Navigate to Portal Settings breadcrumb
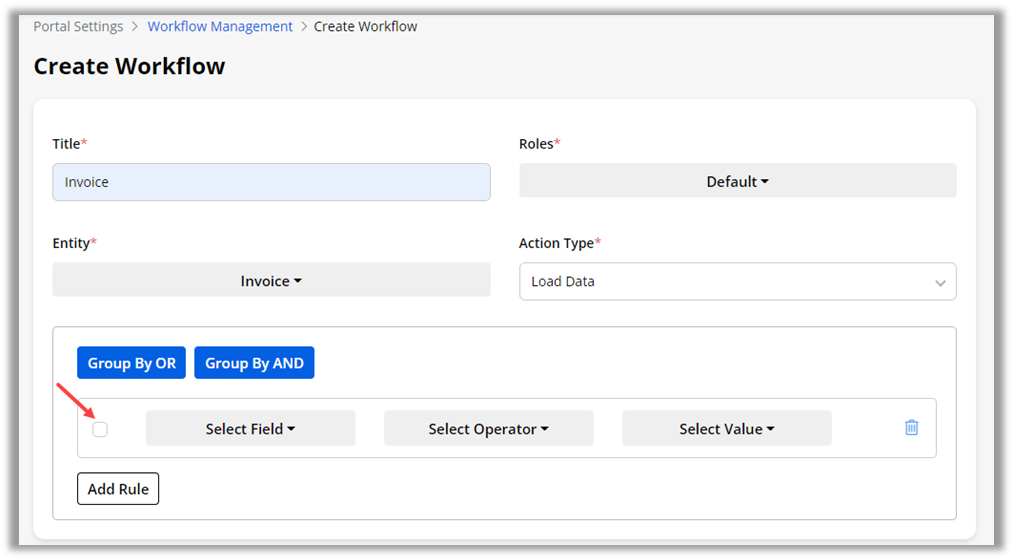Screen dimensions: 1014x560 (x=78, y=27)
